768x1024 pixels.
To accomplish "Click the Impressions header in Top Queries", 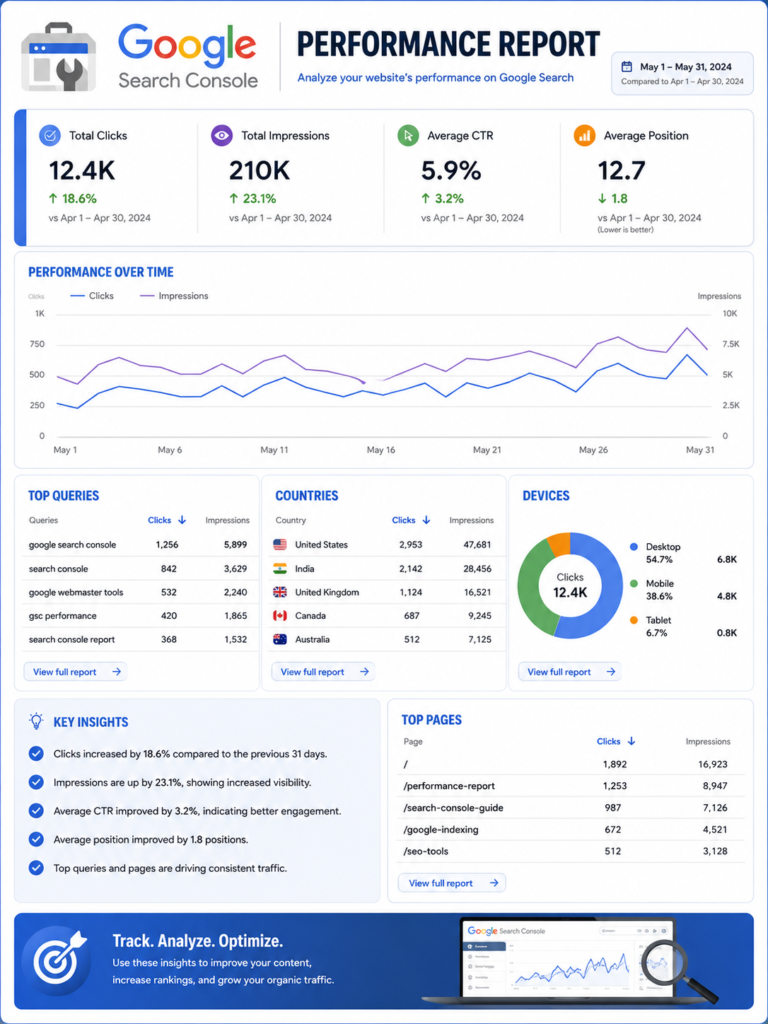I will pos(227,520).
